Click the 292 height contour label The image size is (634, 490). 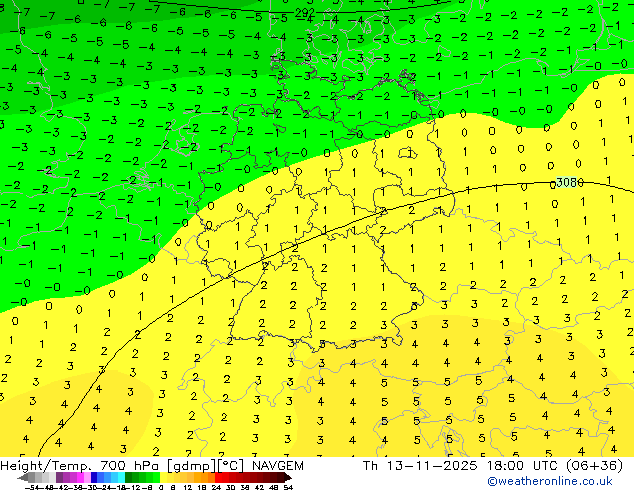click(304, 13)
